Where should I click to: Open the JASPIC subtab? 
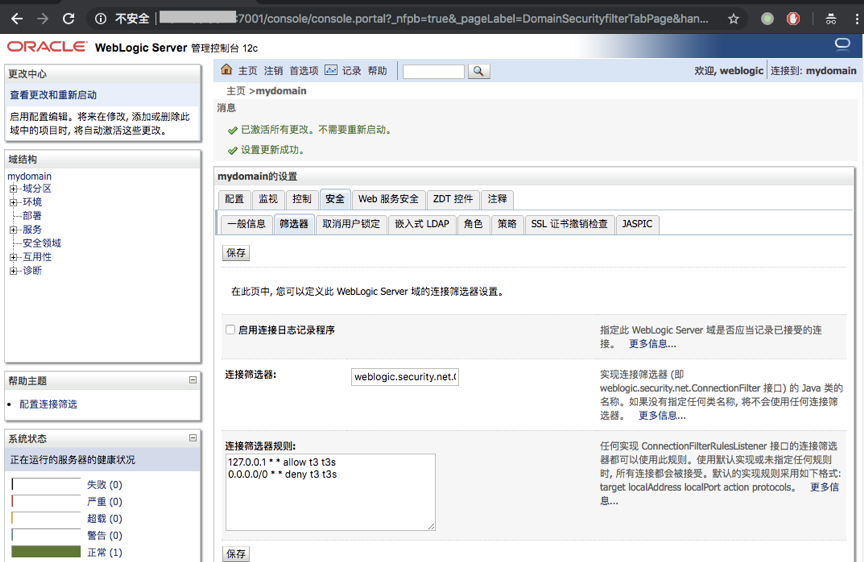637,224
